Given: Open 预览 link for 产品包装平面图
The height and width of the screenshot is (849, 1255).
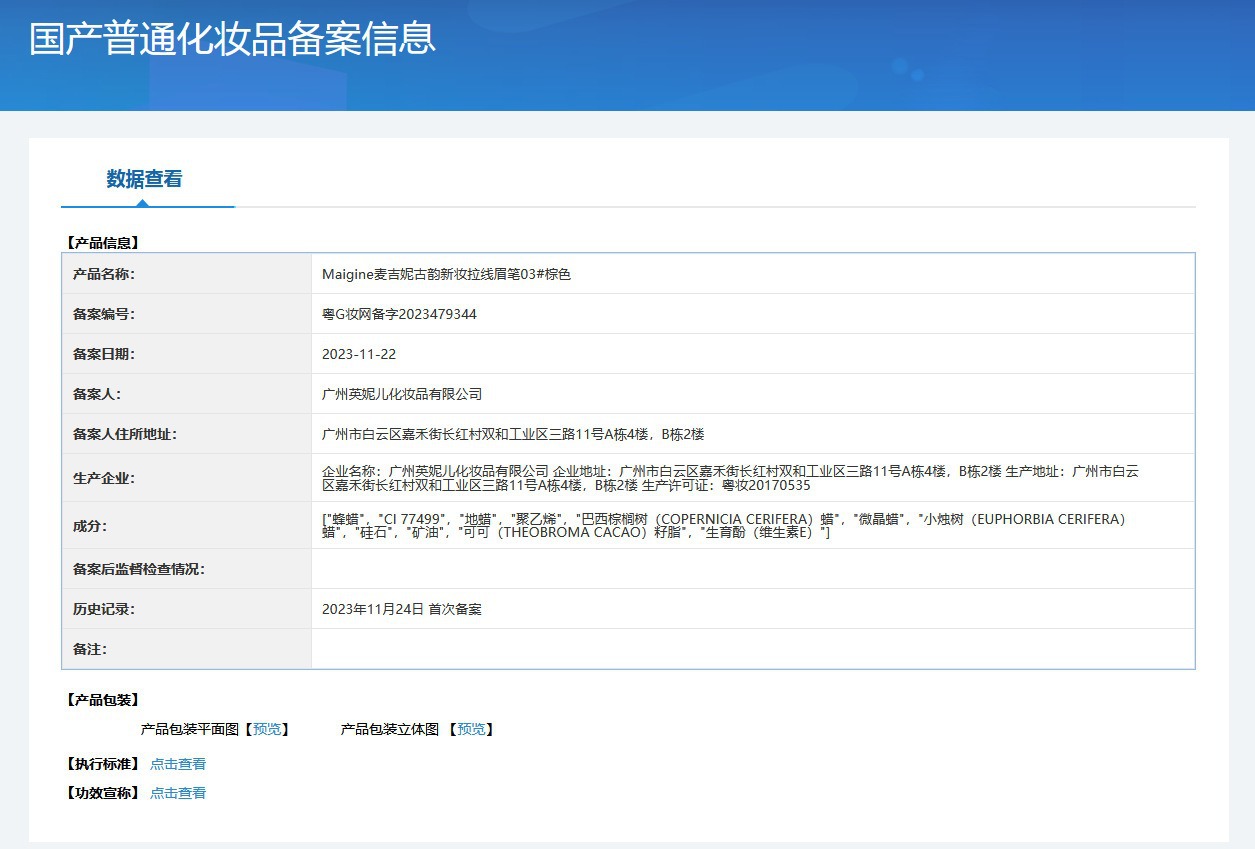Looking at the screenshot, I should pyautogui.click(x=267, y=730).
